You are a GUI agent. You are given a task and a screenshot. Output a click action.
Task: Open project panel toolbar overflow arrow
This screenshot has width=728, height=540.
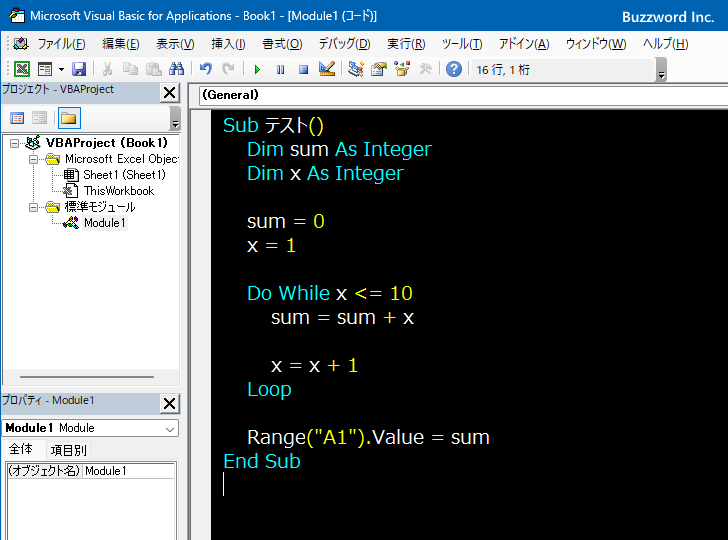(175, 118)
